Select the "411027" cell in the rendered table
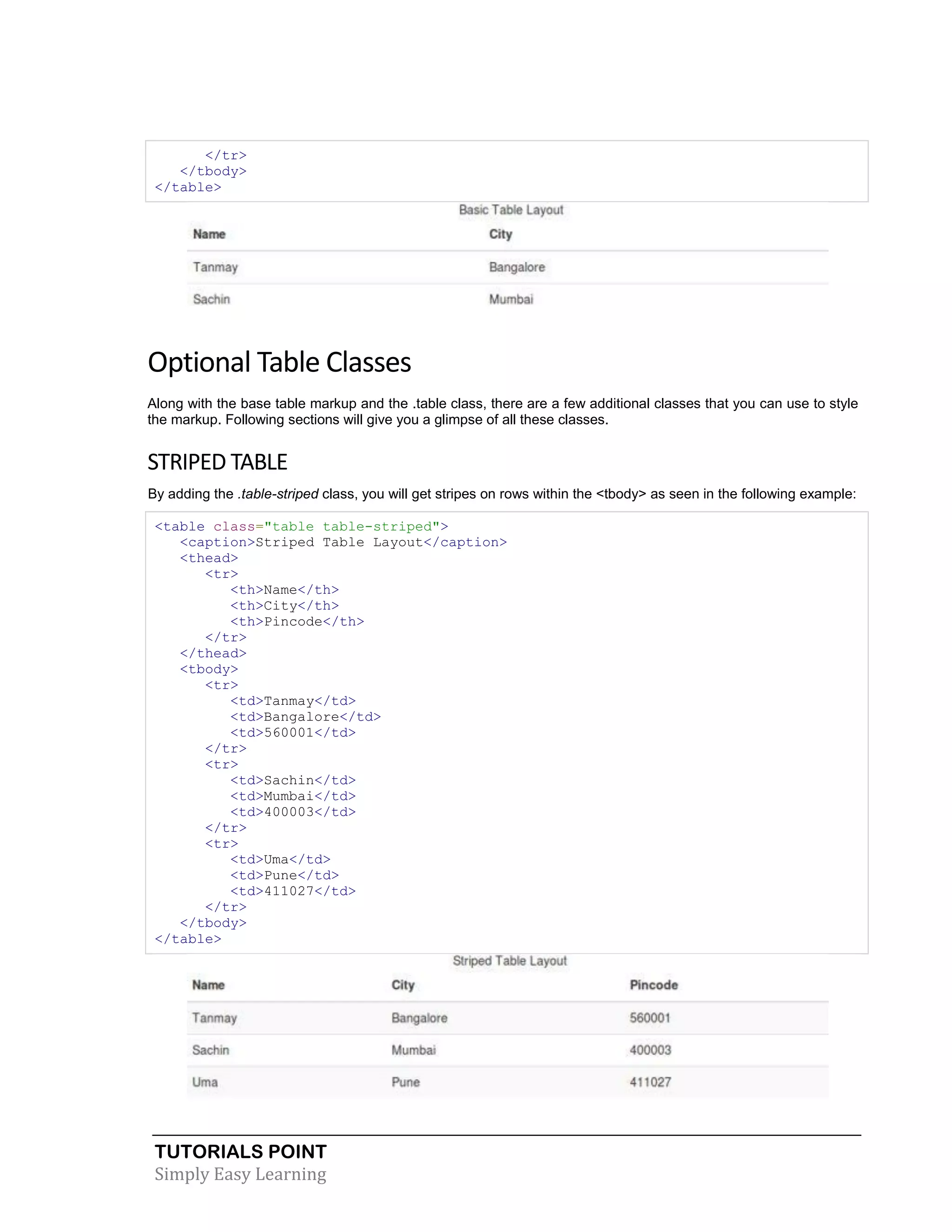 click(650, 1082)
